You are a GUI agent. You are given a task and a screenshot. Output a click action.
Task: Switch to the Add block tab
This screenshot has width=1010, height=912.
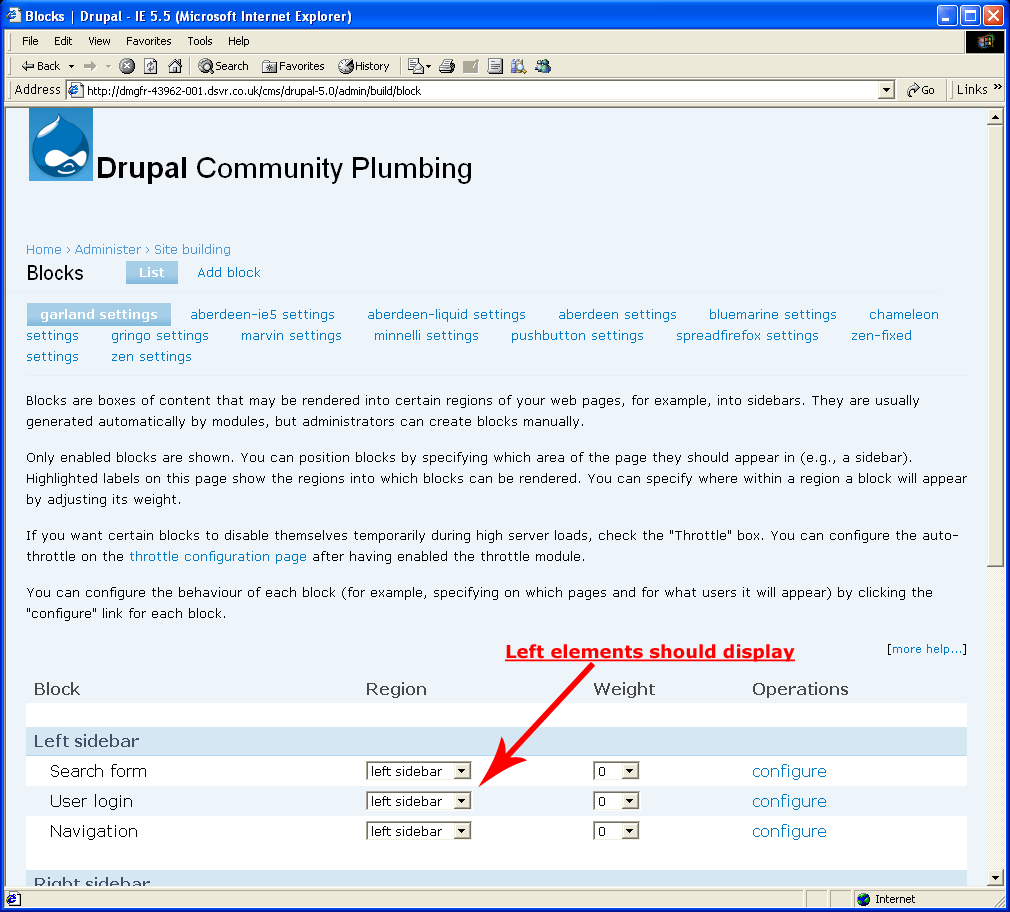coord(228,272)
